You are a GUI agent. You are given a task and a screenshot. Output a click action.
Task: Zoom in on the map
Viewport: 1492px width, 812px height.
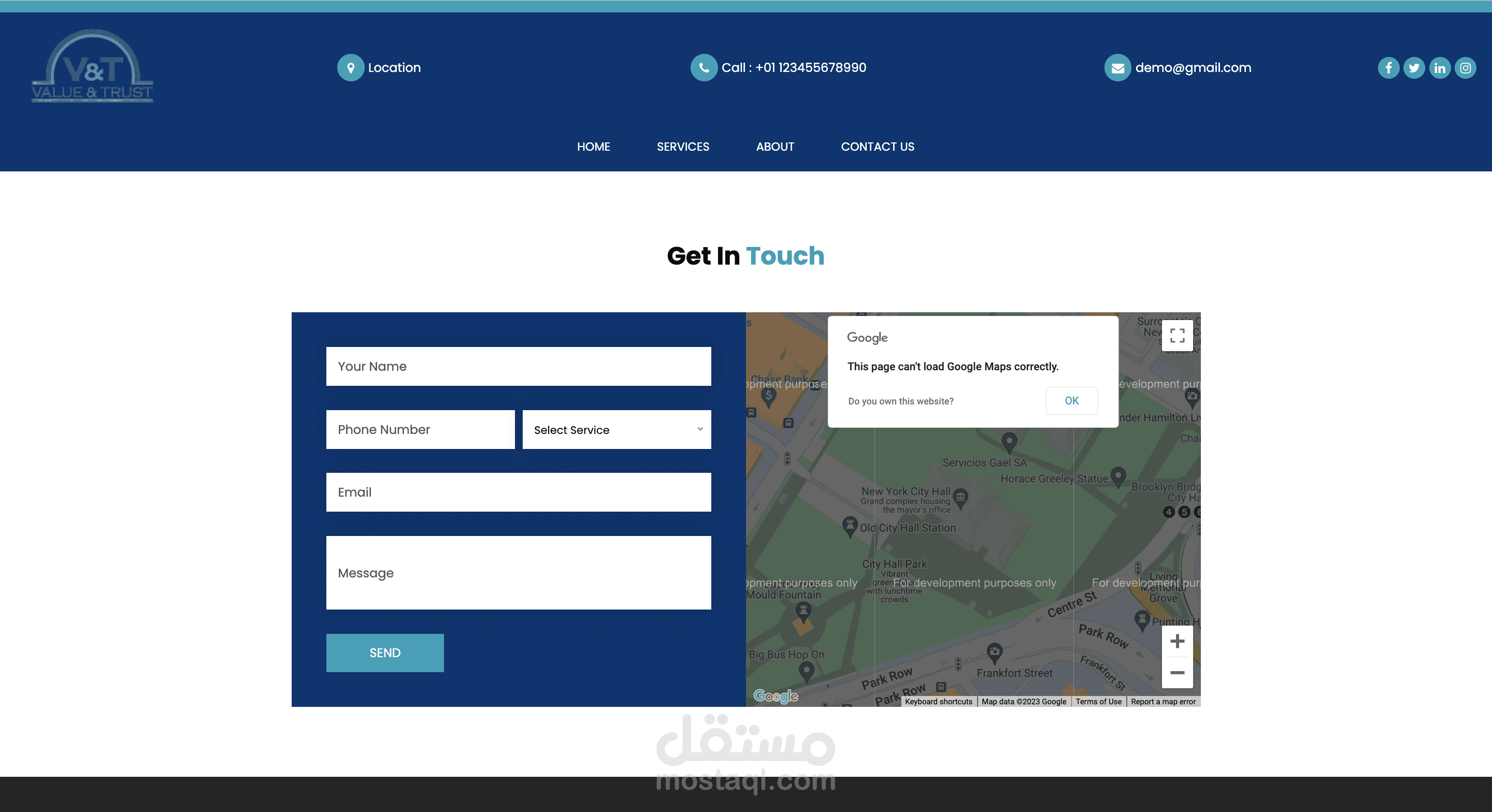pos(1177,641)
